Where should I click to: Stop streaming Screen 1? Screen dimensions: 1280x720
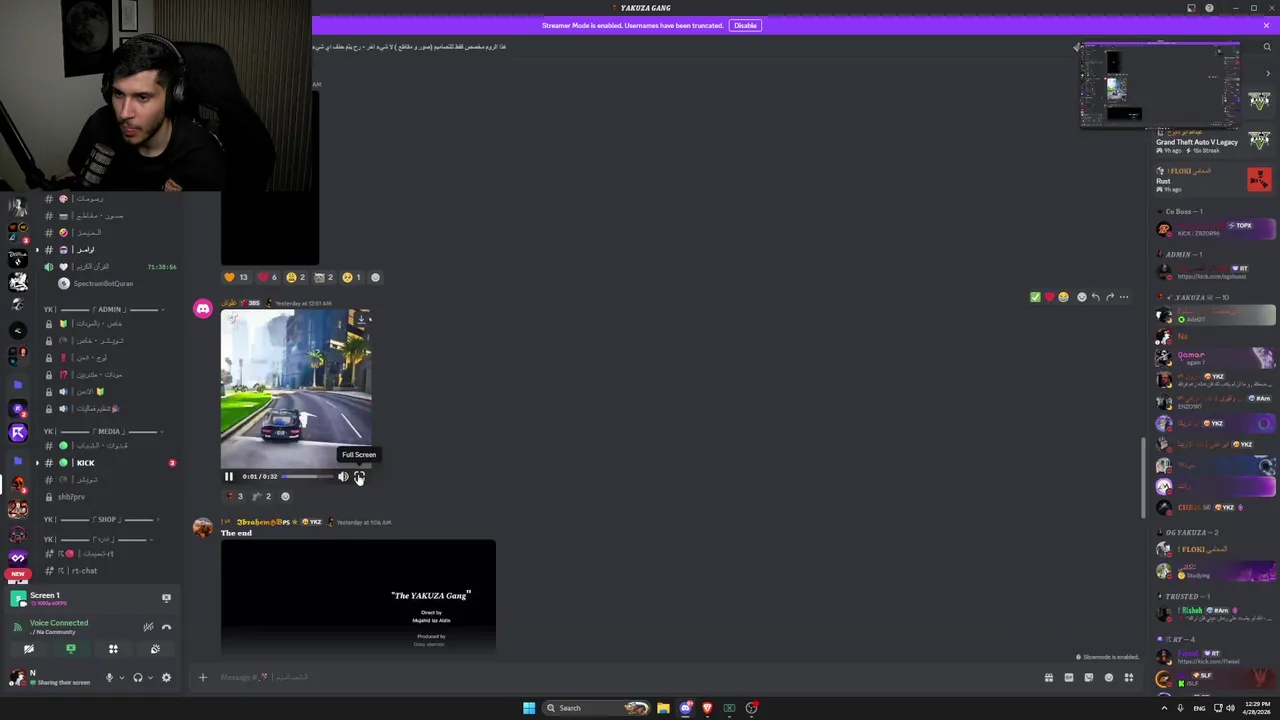(166, 598)
